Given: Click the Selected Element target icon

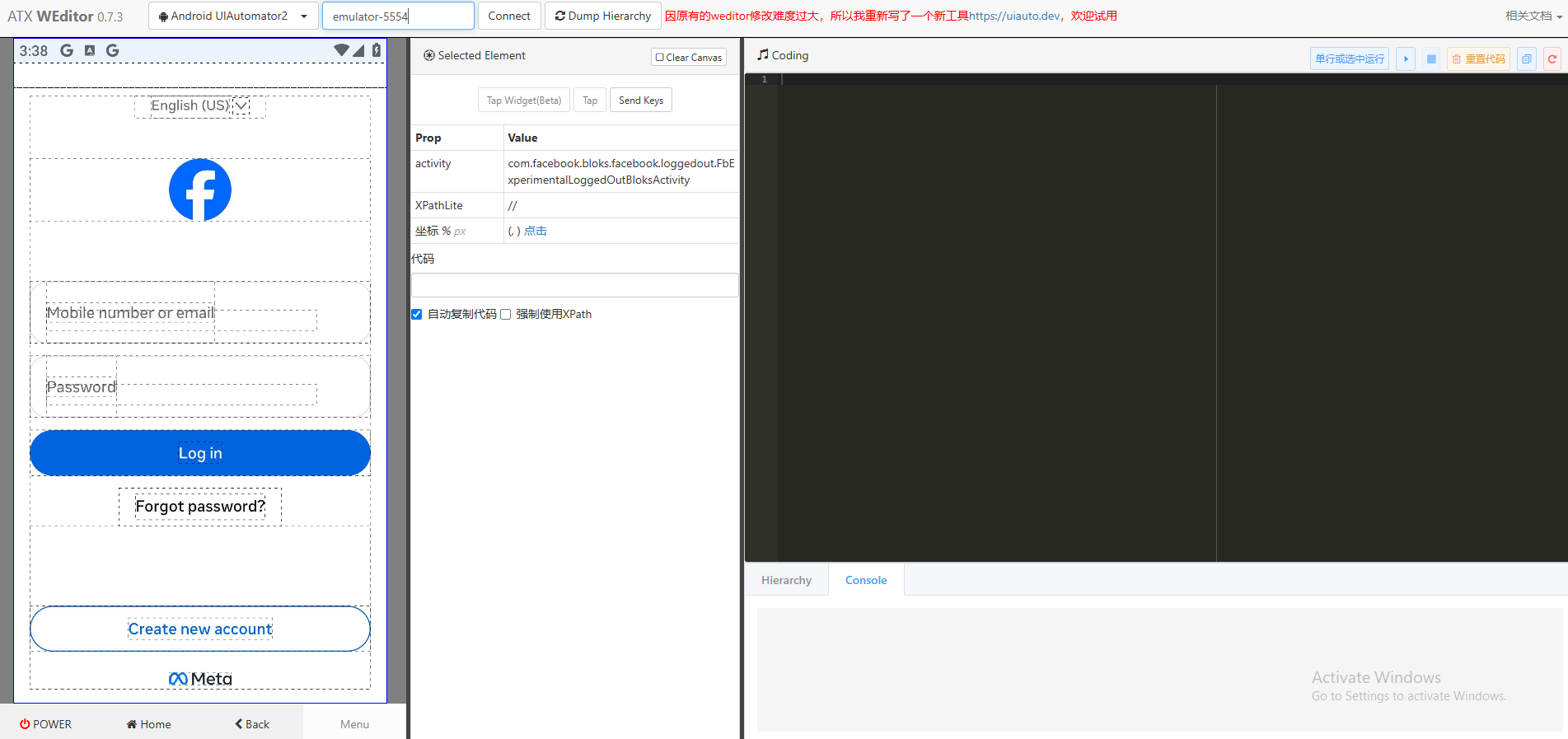Looking at the screenshot, I should 429,55.
